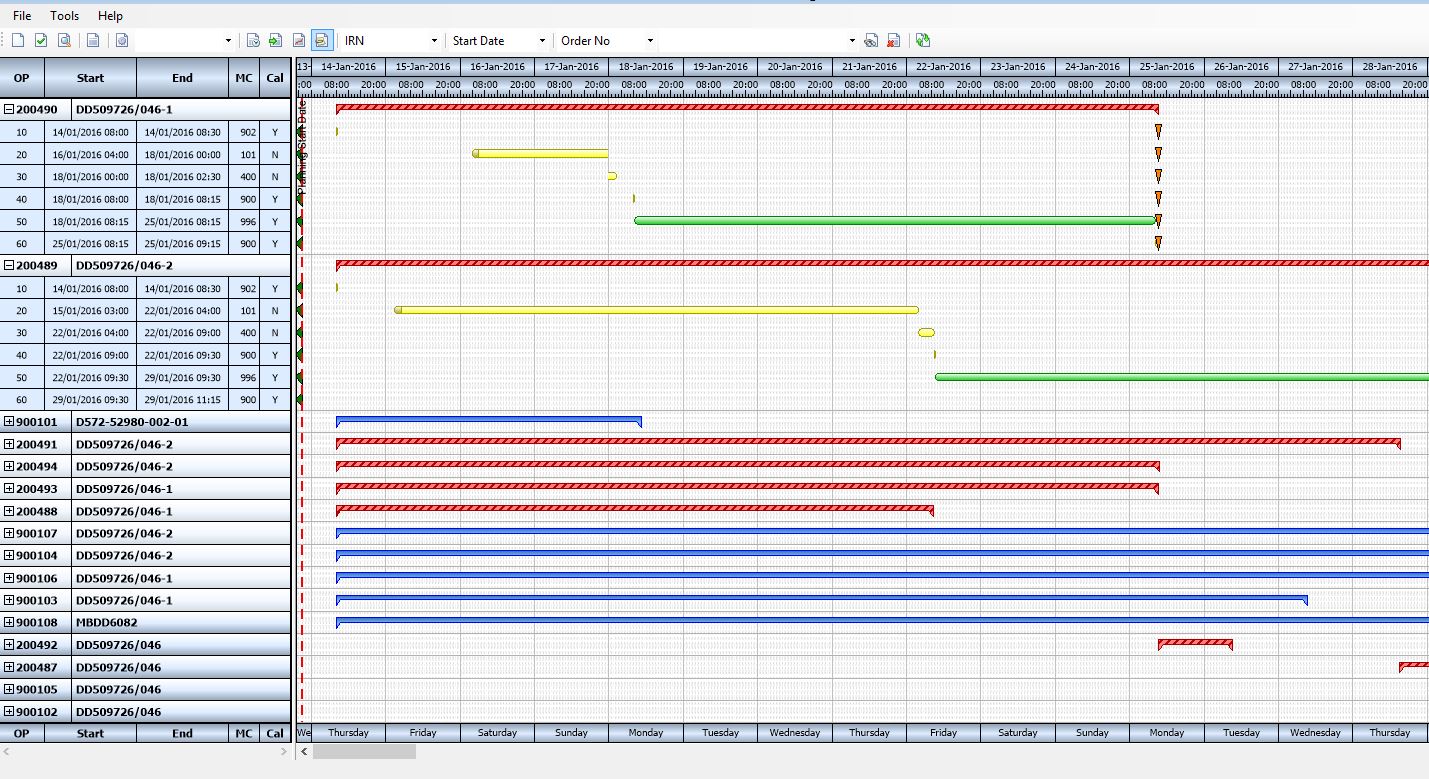This screenshot has width=1429, height=779.
Task: Open the Order No dropdown
Action: 648,40
